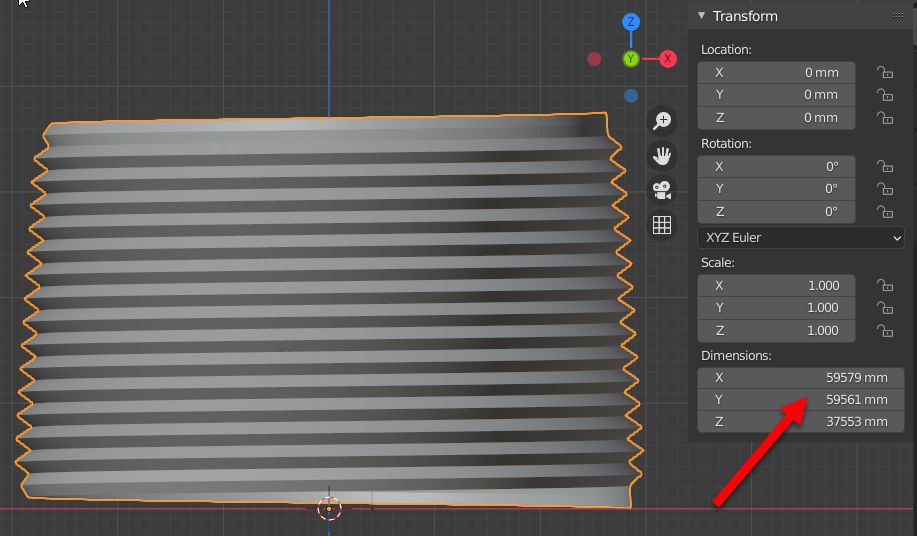
Task: Click the Scale Z field
Action: coord(776,331)
